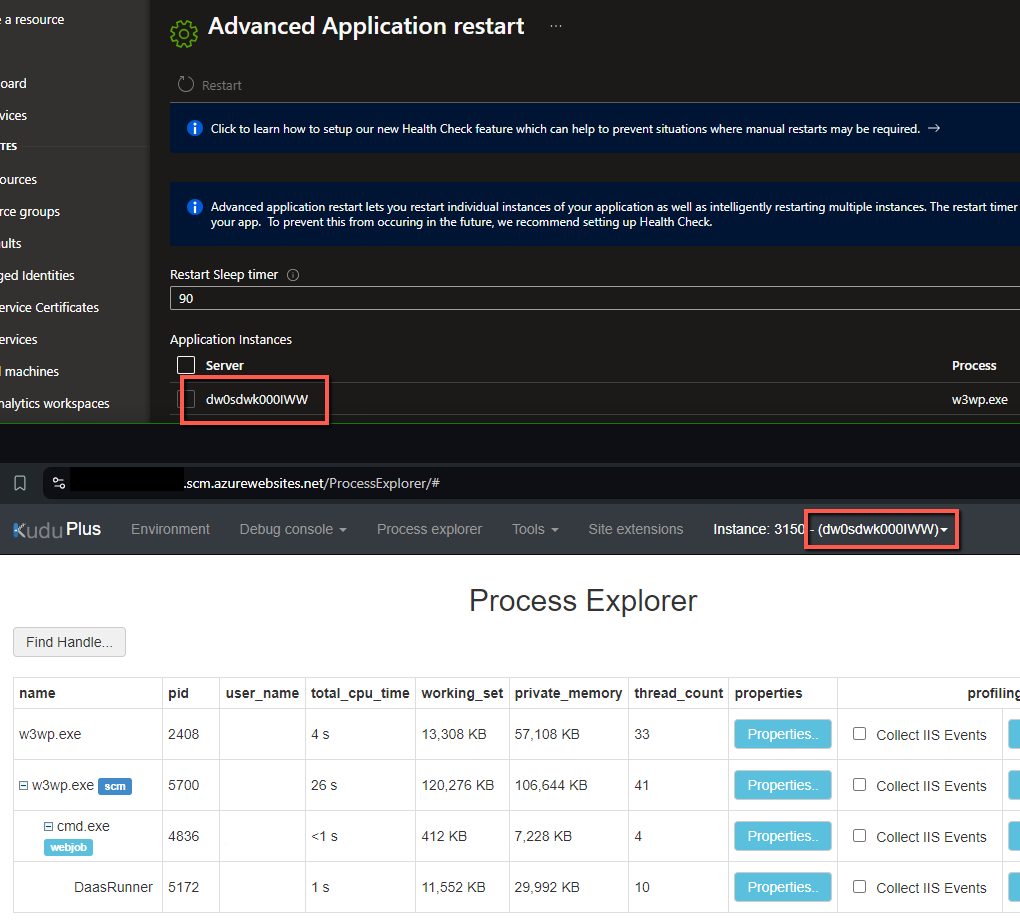The width and height of the screenshot is (1020, 922).
Task: Click the Find Handle... button
Action: [70, 642]
